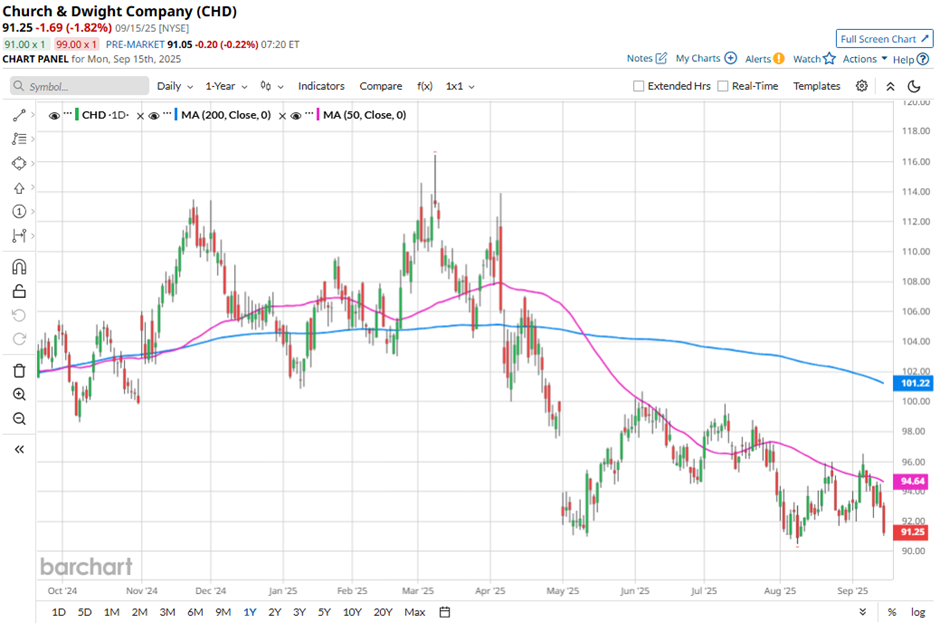Select the trend line drawing tool
Viewport: 940px width, 623px height.
(19, 115)
